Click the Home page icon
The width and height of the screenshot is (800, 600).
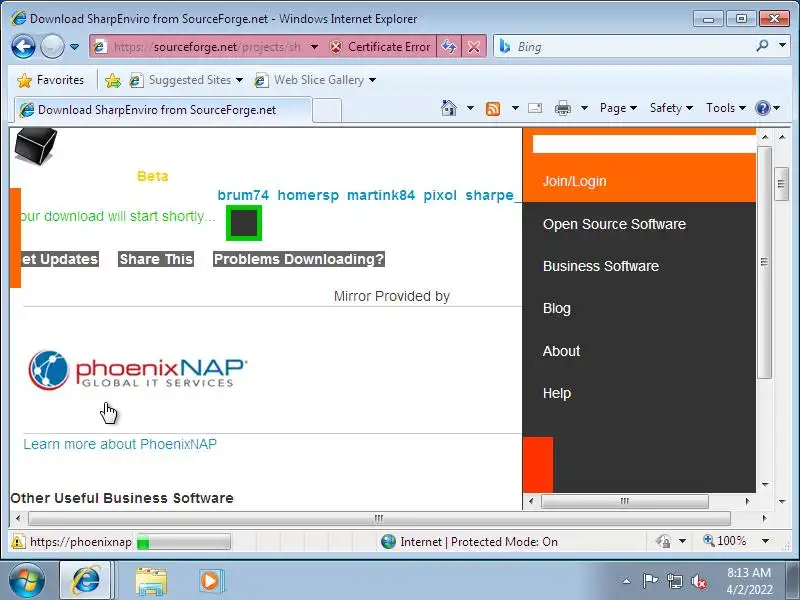click(x=449, y=108)
